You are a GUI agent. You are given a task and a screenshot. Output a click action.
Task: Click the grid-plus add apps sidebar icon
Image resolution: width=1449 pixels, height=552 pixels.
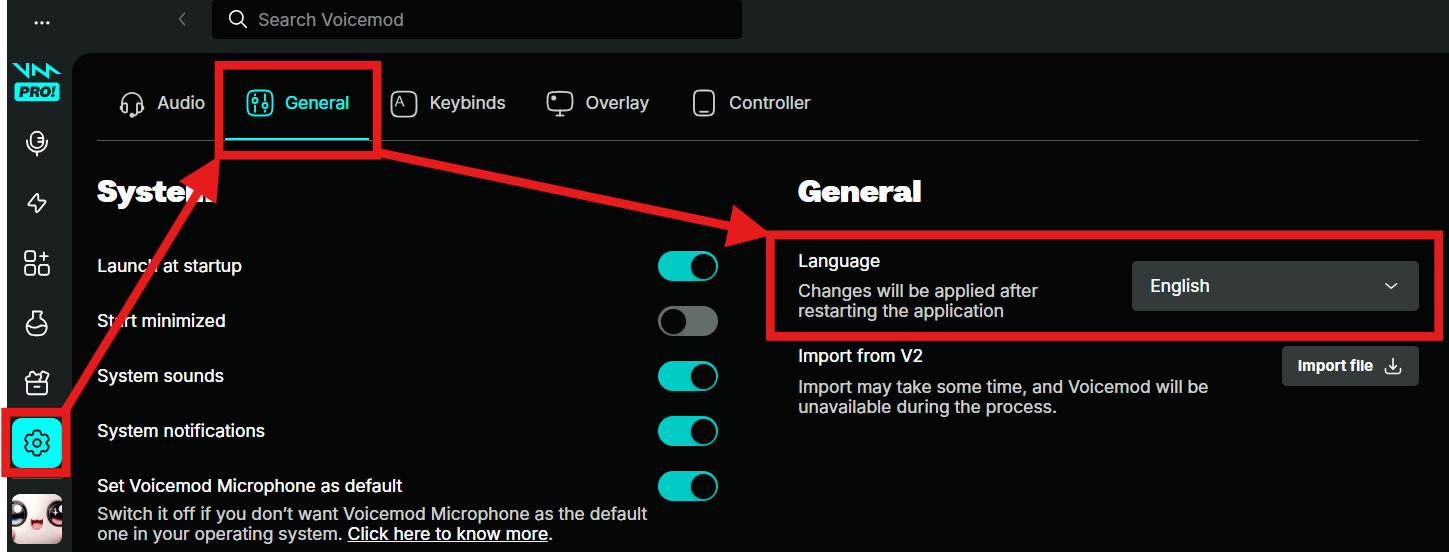(37, 263)
